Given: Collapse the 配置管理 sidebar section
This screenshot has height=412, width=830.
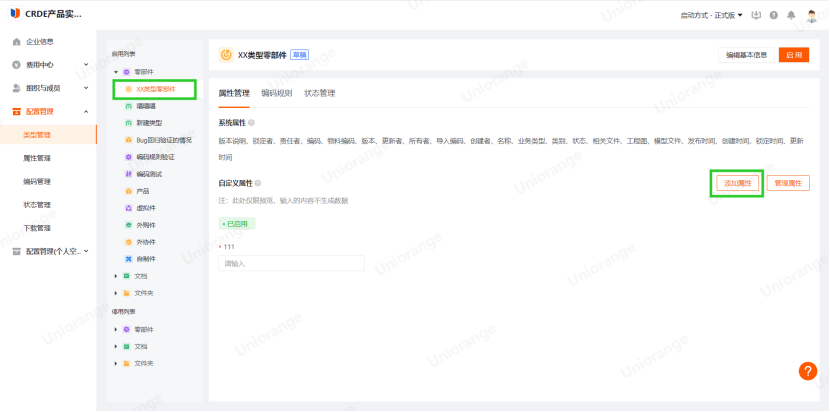Looking at the screenshot, I should 86,111.
